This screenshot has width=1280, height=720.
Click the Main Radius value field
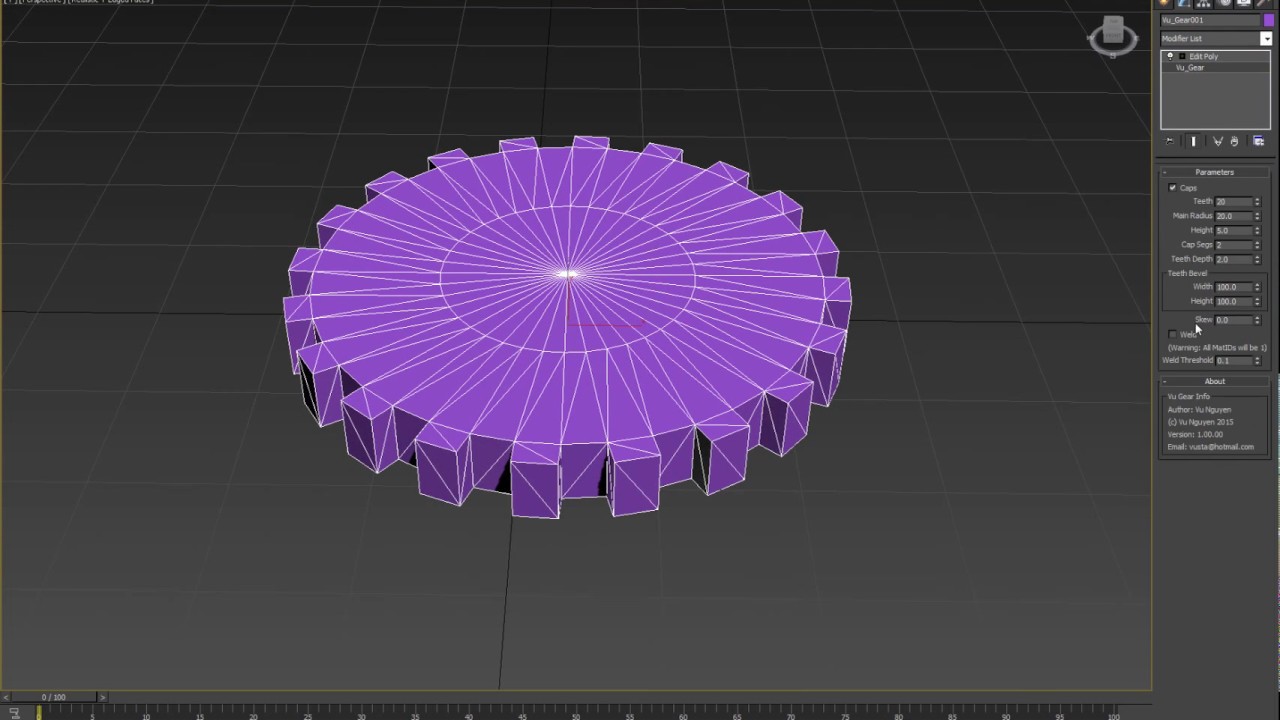[1234, 216]
